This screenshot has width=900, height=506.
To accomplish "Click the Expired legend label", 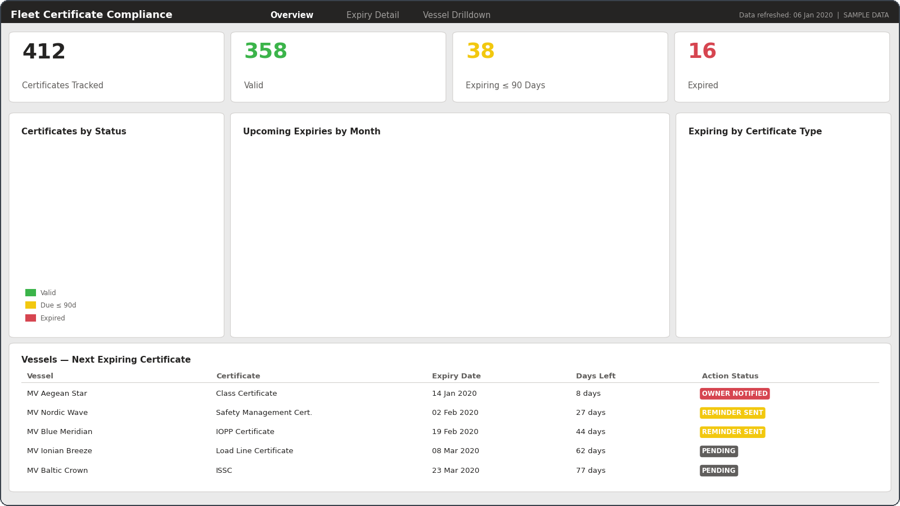I will pyautogui.click(x=52, y=318).
